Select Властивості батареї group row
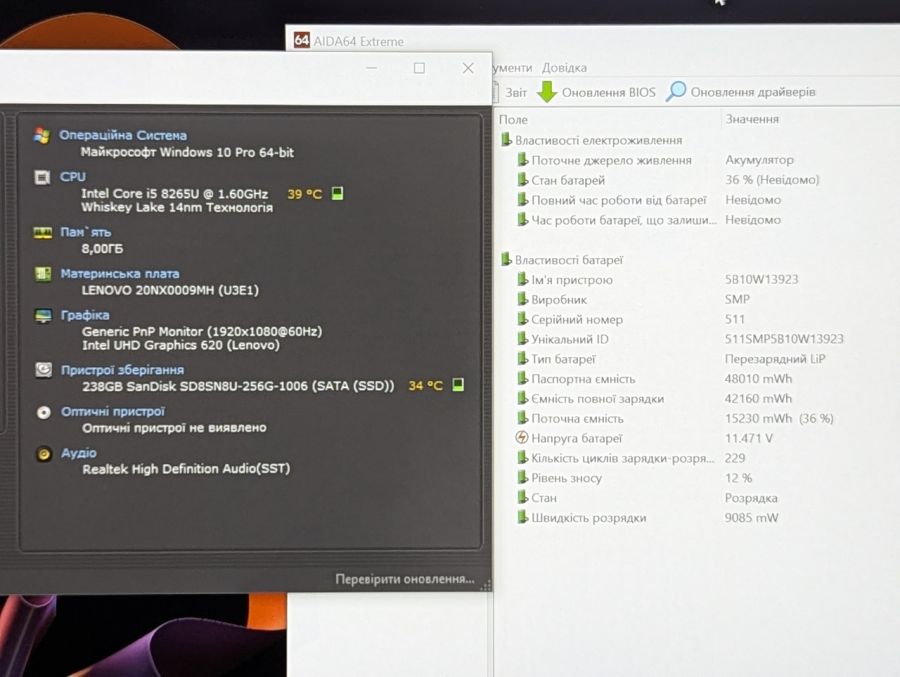Screen dimensions: 900x677 point(561,260)
